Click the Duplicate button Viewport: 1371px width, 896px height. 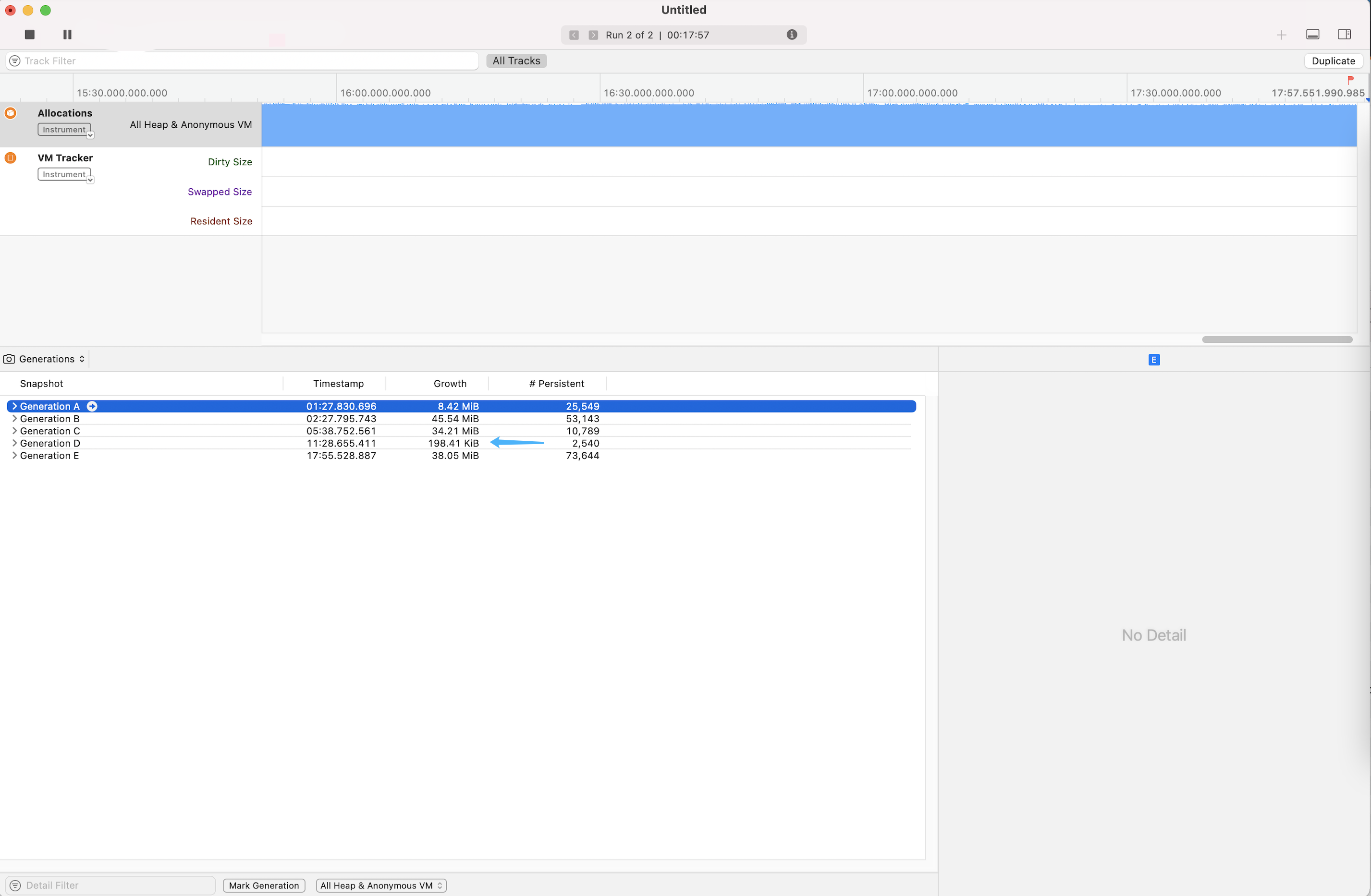1333,61
